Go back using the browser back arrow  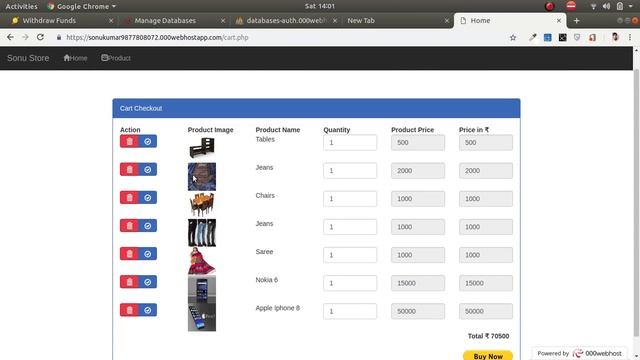click(x=10, y=37)
